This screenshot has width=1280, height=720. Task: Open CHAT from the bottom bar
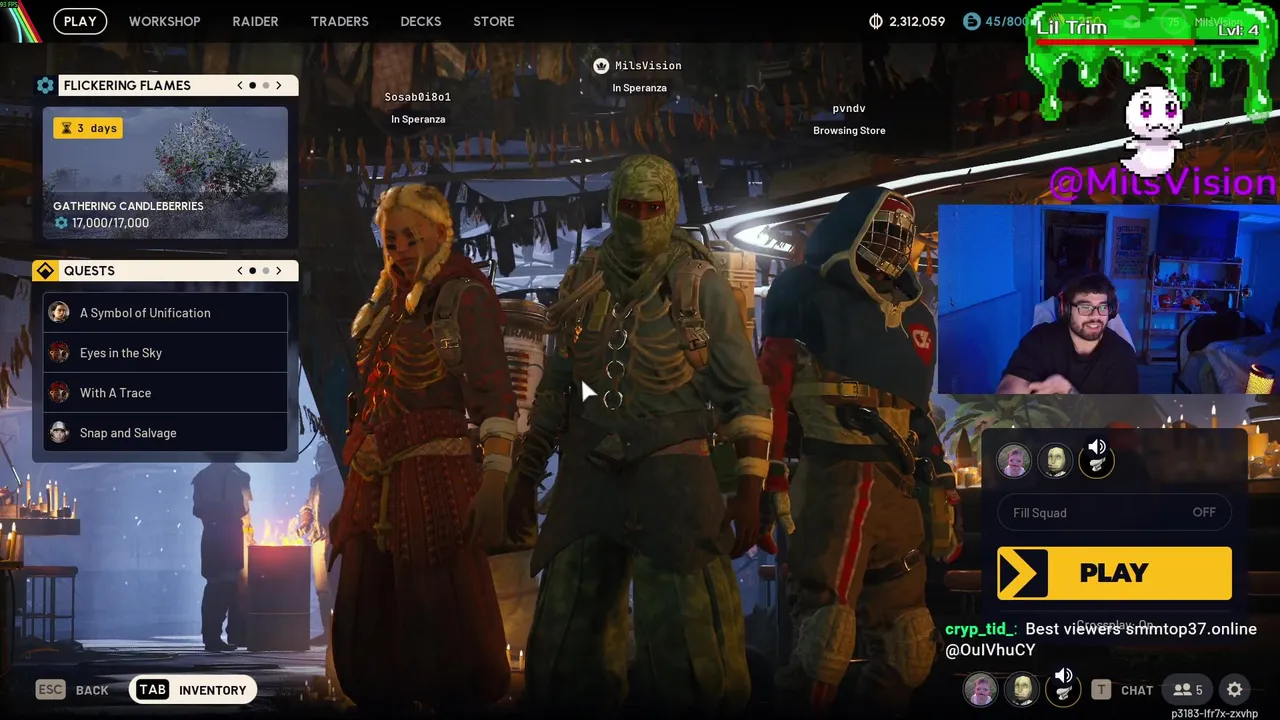[x=1137, y=690]
